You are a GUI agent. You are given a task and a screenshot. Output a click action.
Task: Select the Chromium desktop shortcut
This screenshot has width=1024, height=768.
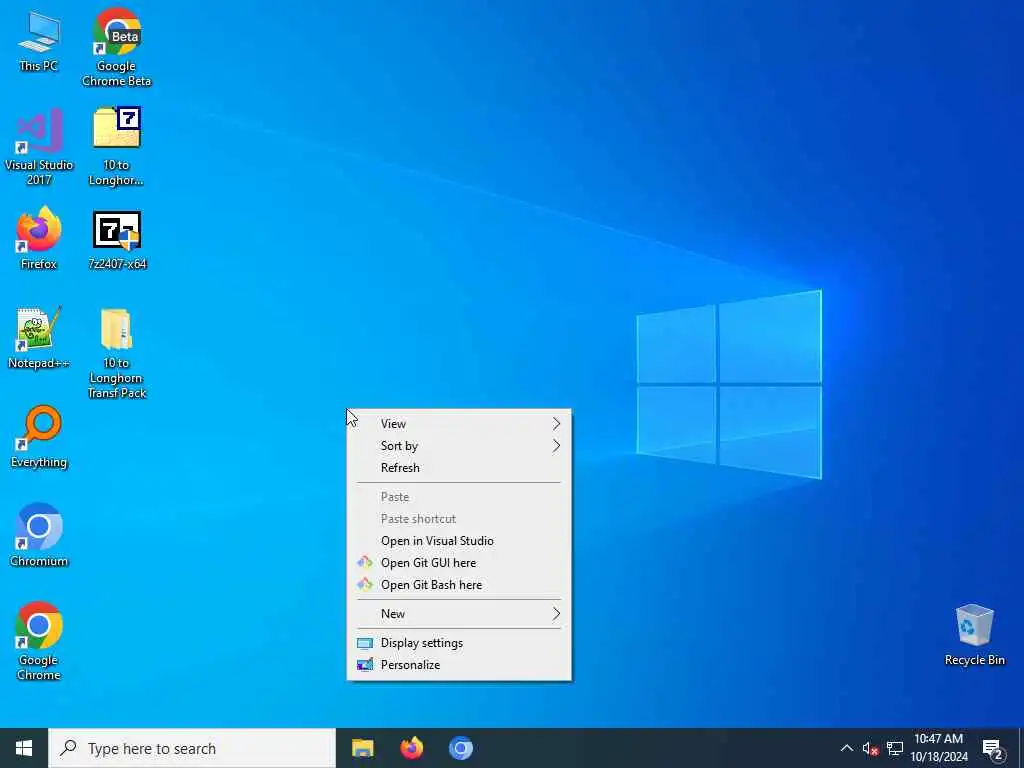click(39, 534)
